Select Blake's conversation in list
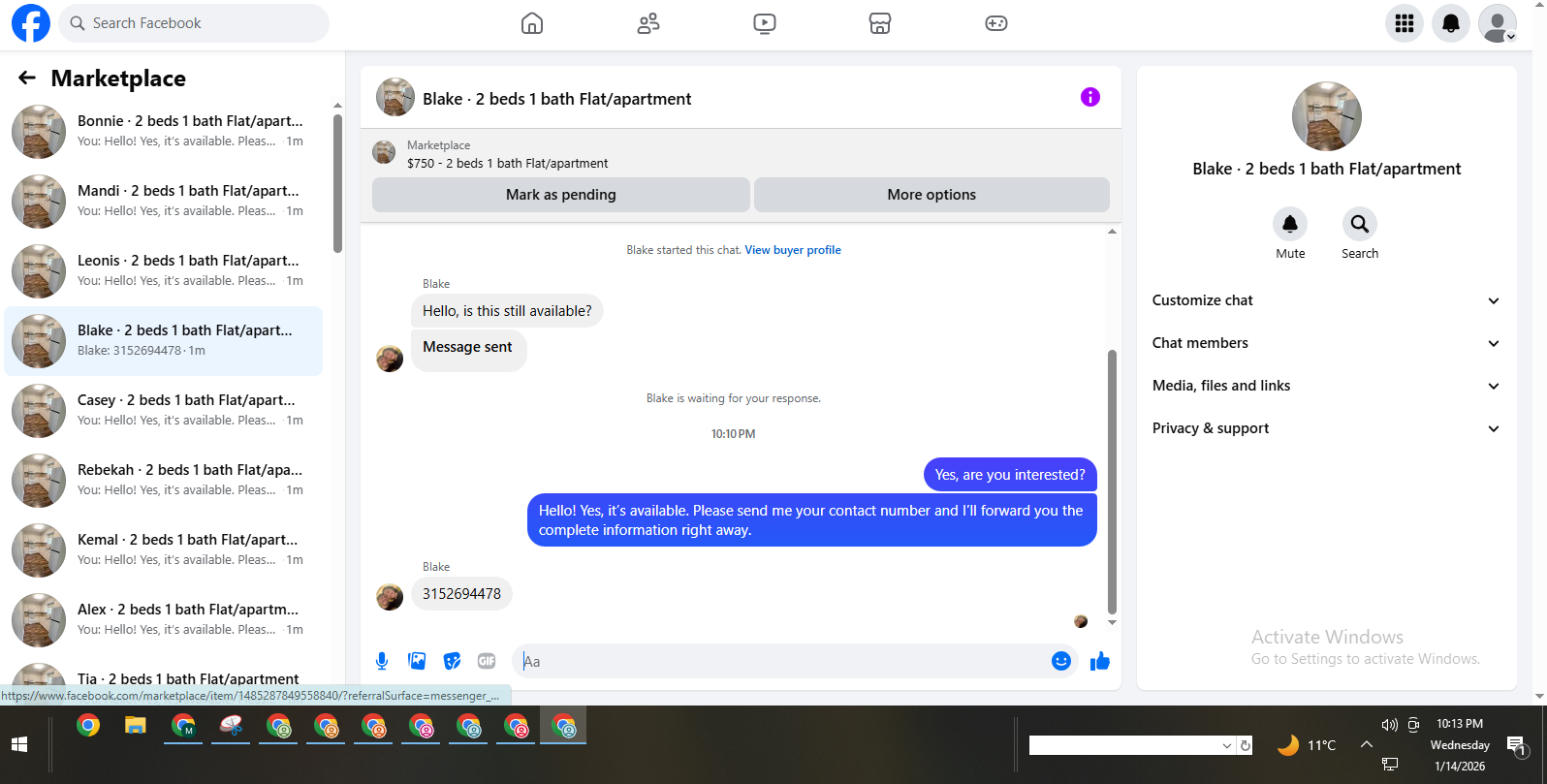Image resolution: width=1547 pixels, height=784 pixels. point(163,341)
